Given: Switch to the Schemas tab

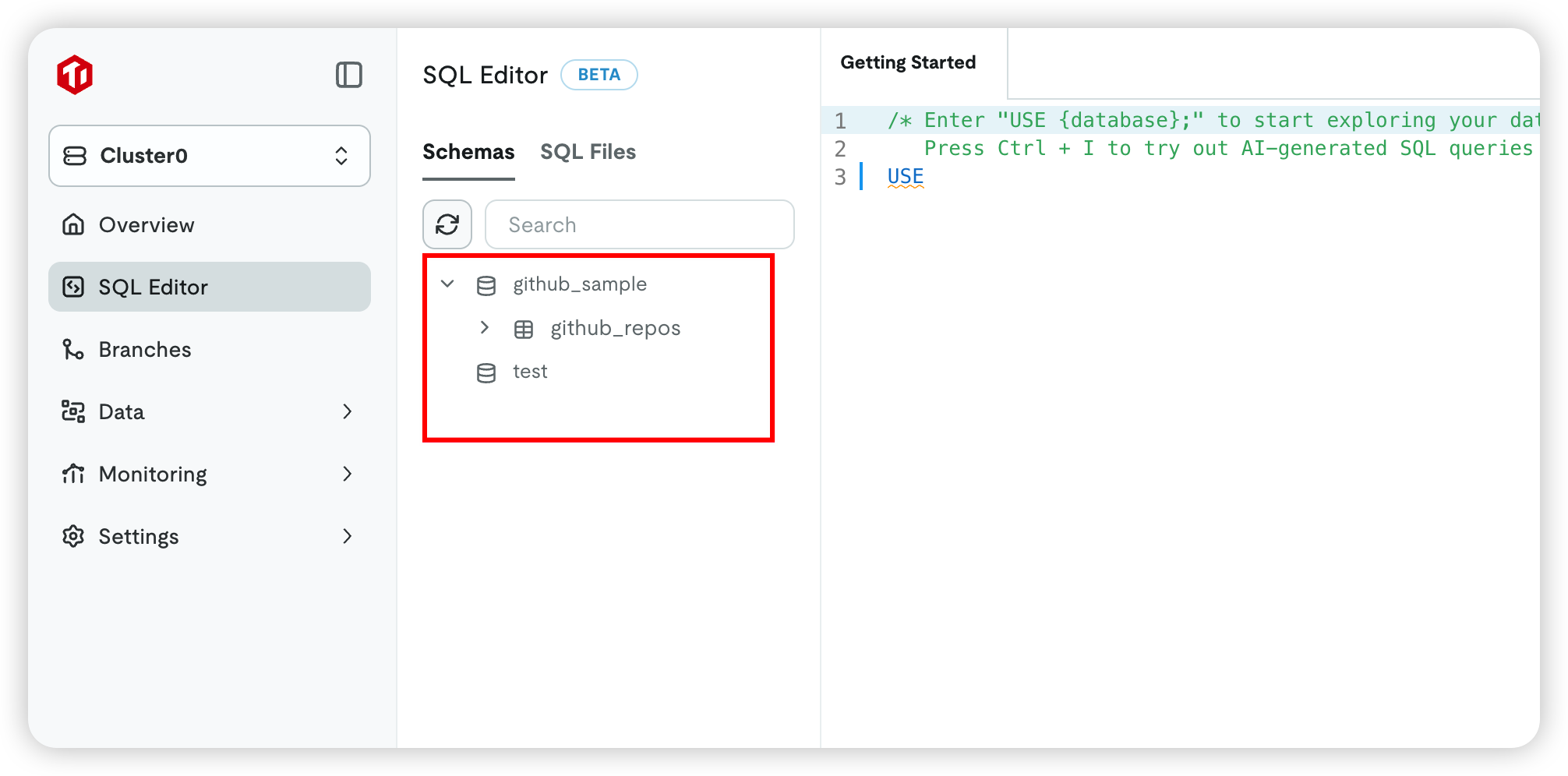Looking at the screenshot, I should coord(468,152).
